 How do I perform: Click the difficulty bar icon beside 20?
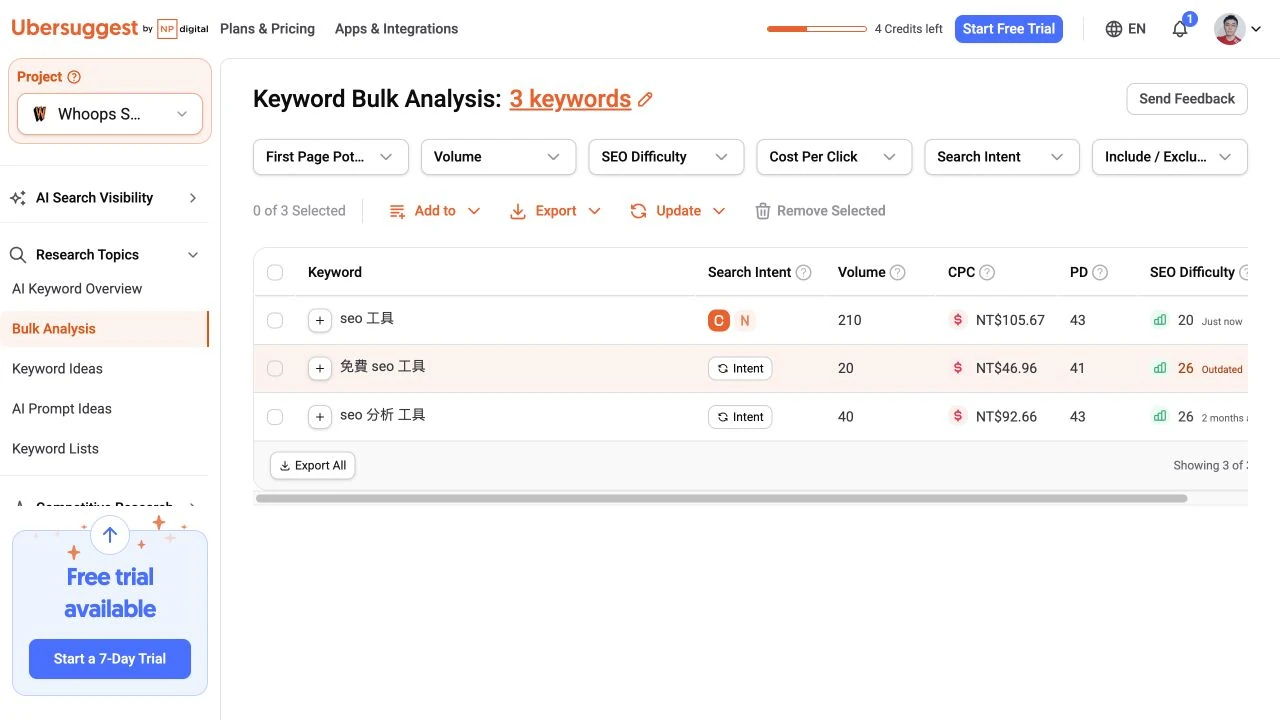(x=1160, y=320)
